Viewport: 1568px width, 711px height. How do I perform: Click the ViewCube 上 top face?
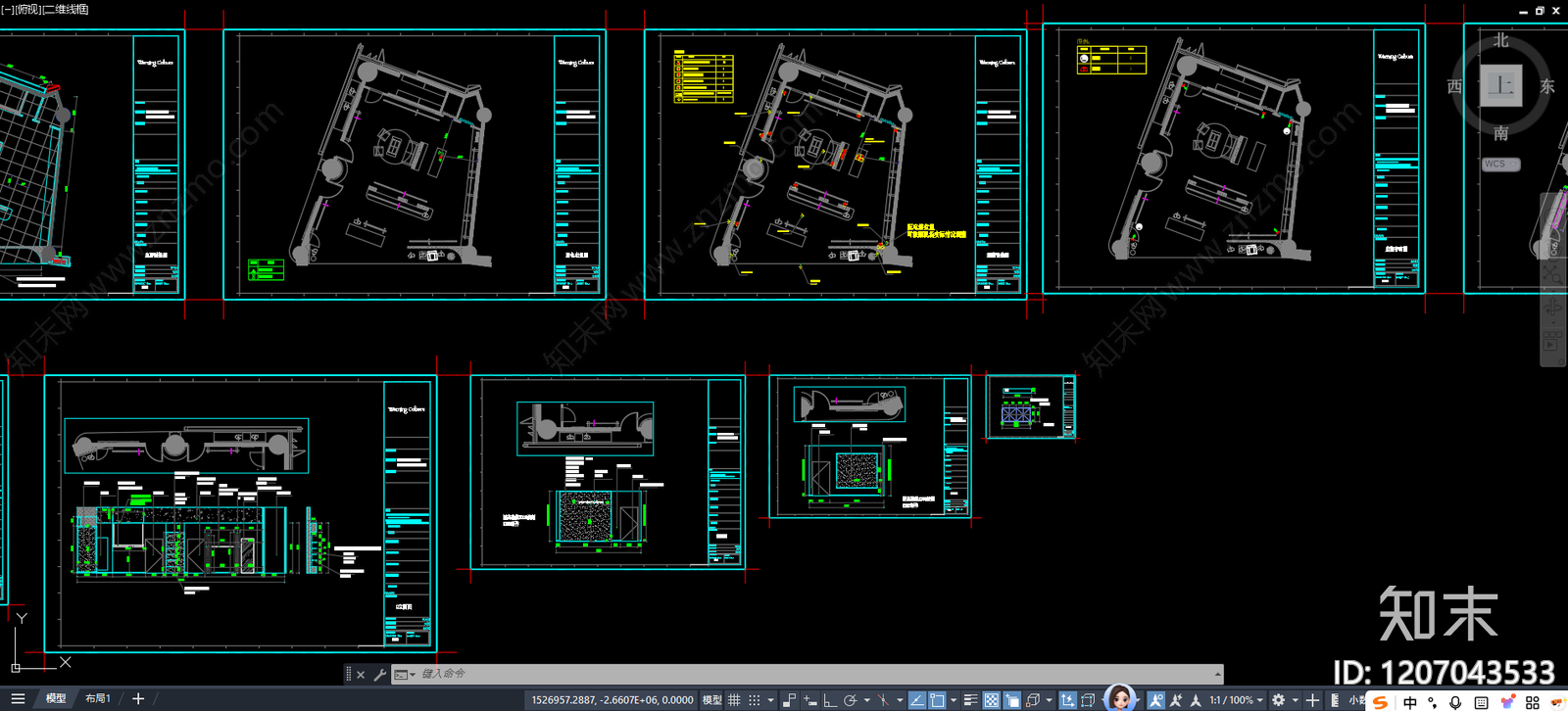[x=1500, y=85]
